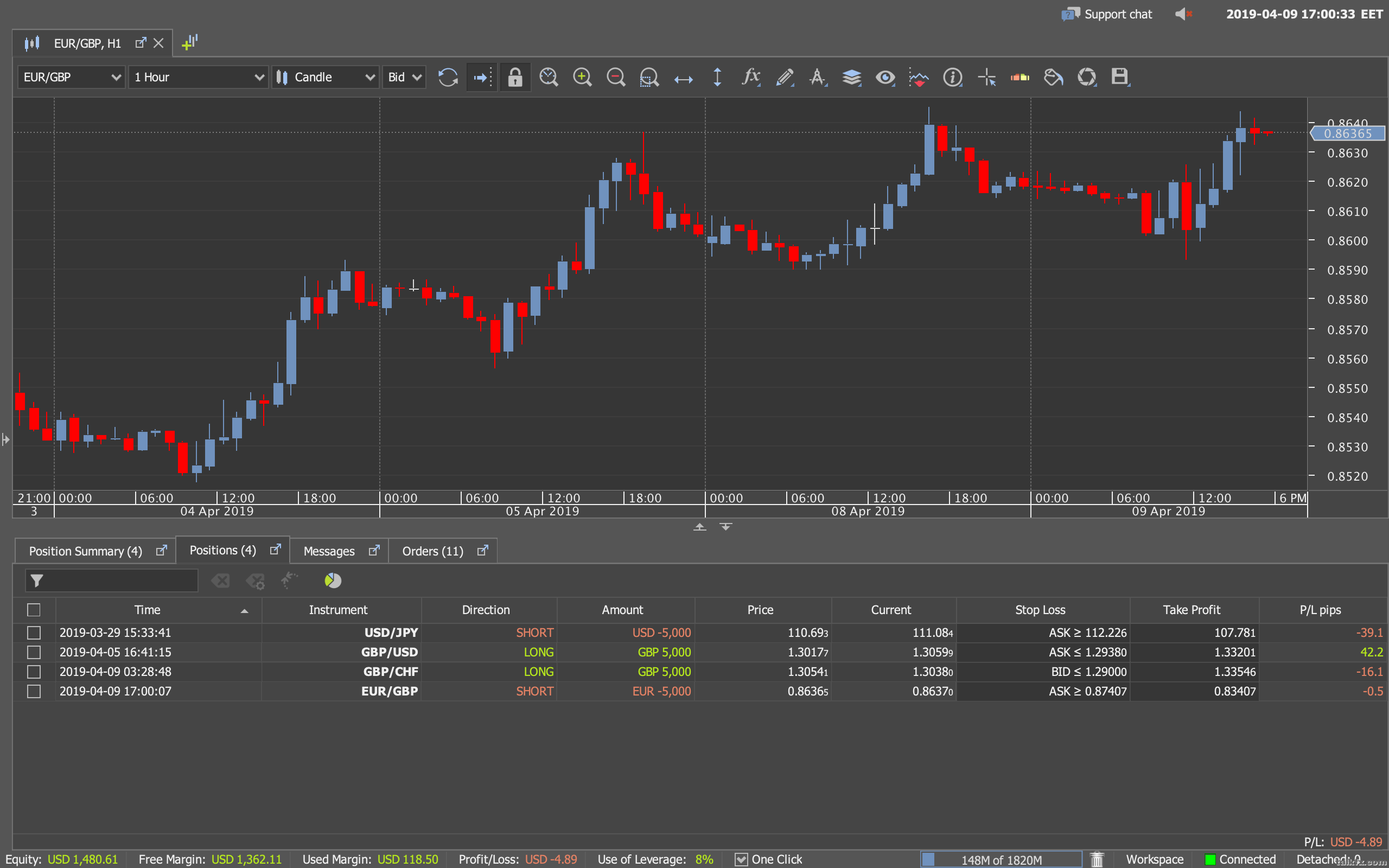Detach the EUR/GBP chart tab
Image resolution: width=1389 pixels, height=868 pixels.
141,43
